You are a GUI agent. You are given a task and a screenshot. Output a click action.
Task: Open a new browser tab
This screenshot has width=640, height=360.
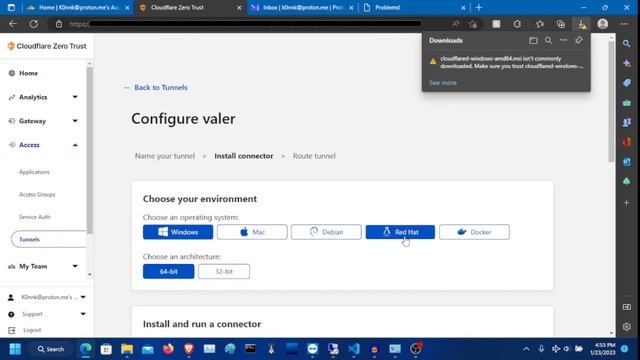(479, 7)
